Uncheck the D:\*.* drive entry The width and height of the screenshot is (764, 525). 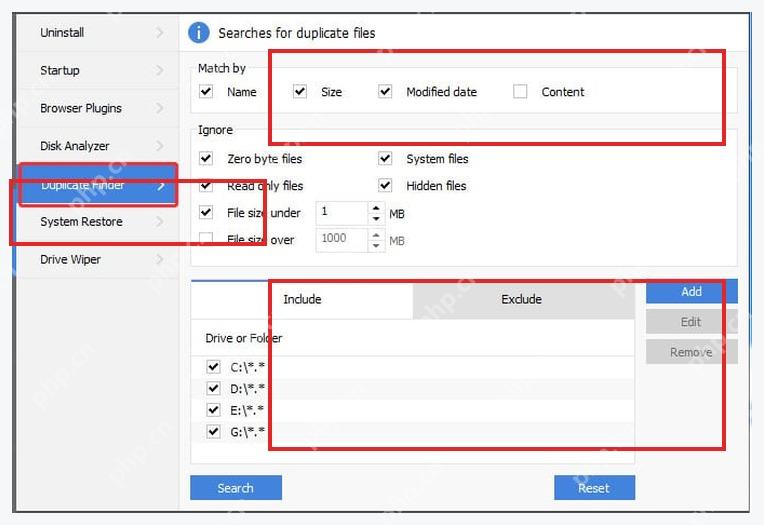(x=213, y=389)
